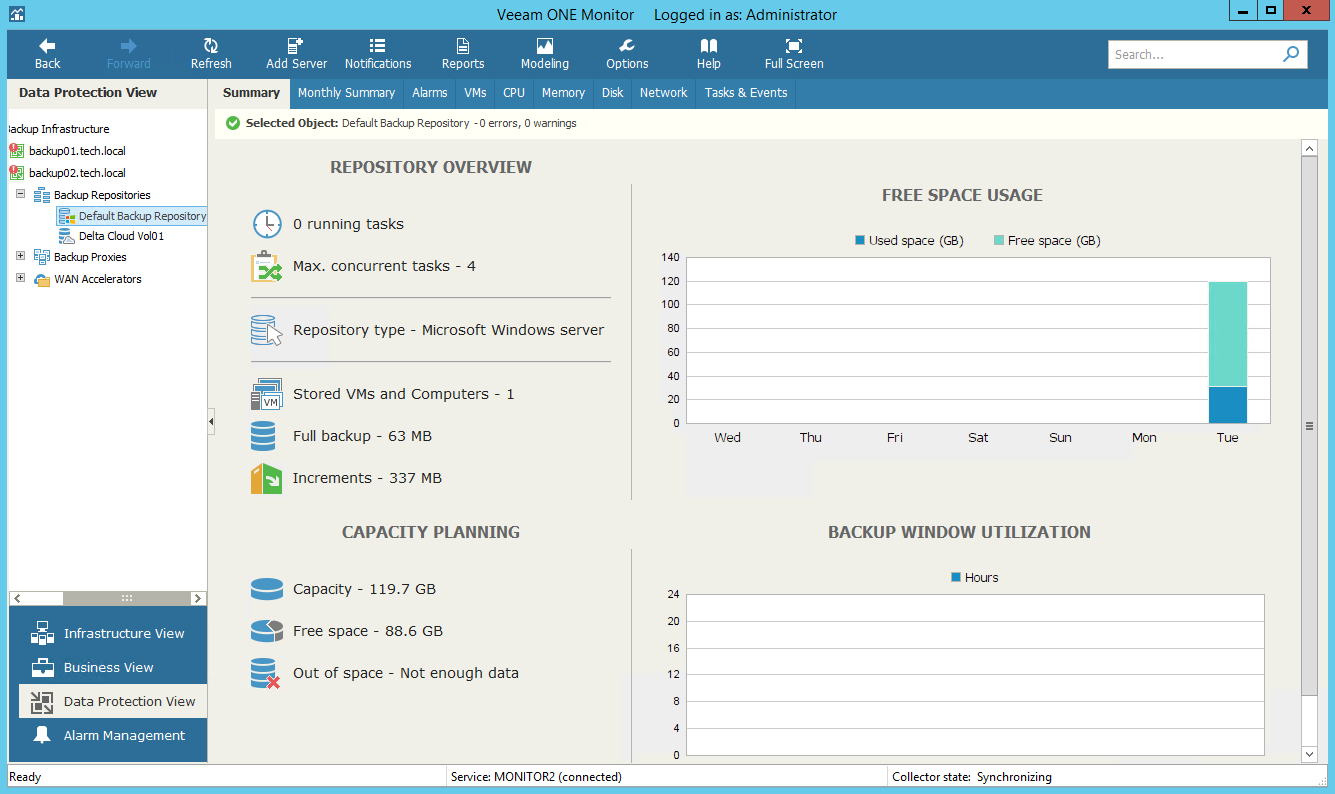Click Tuesday's used space bar segment
This screenshot has width=1335, height=794.
click(1227, 405)
